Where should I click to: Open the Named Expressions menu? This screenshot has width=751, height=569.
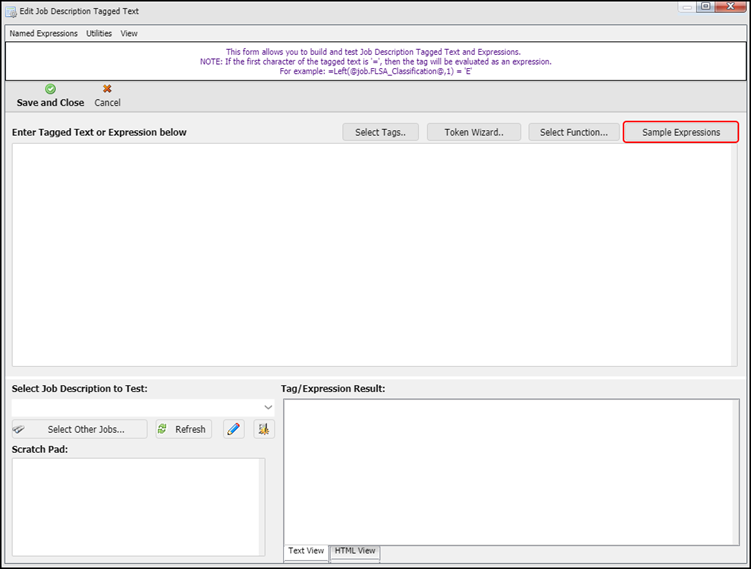pyautogui.click(x=43, y=33)
